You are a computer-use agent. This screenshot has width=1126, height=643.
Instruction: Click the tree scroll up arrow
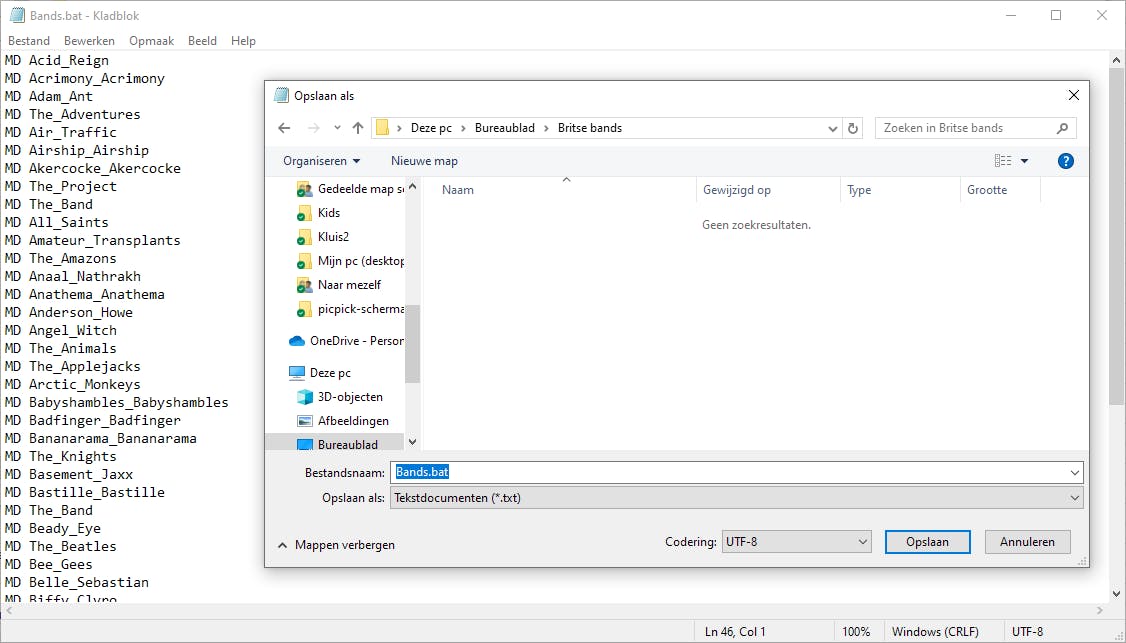(x=412, y=187)
